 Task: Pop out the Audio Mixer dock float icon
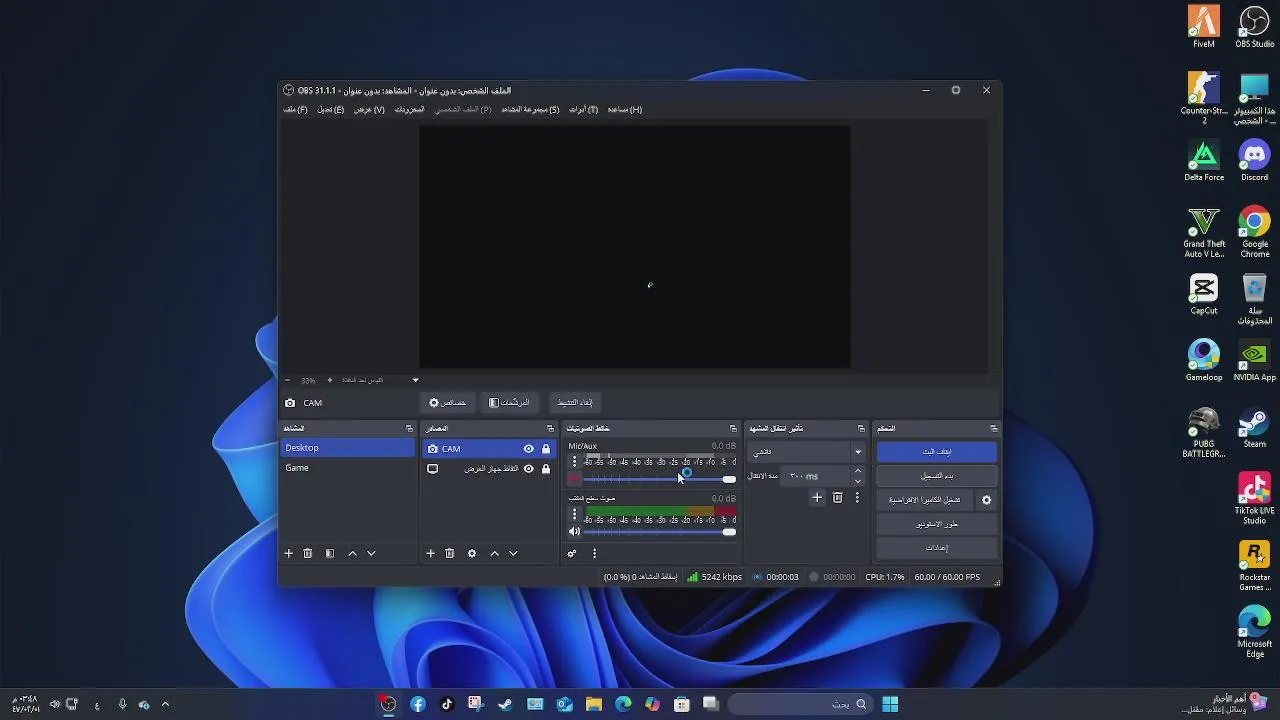point(733,428)
